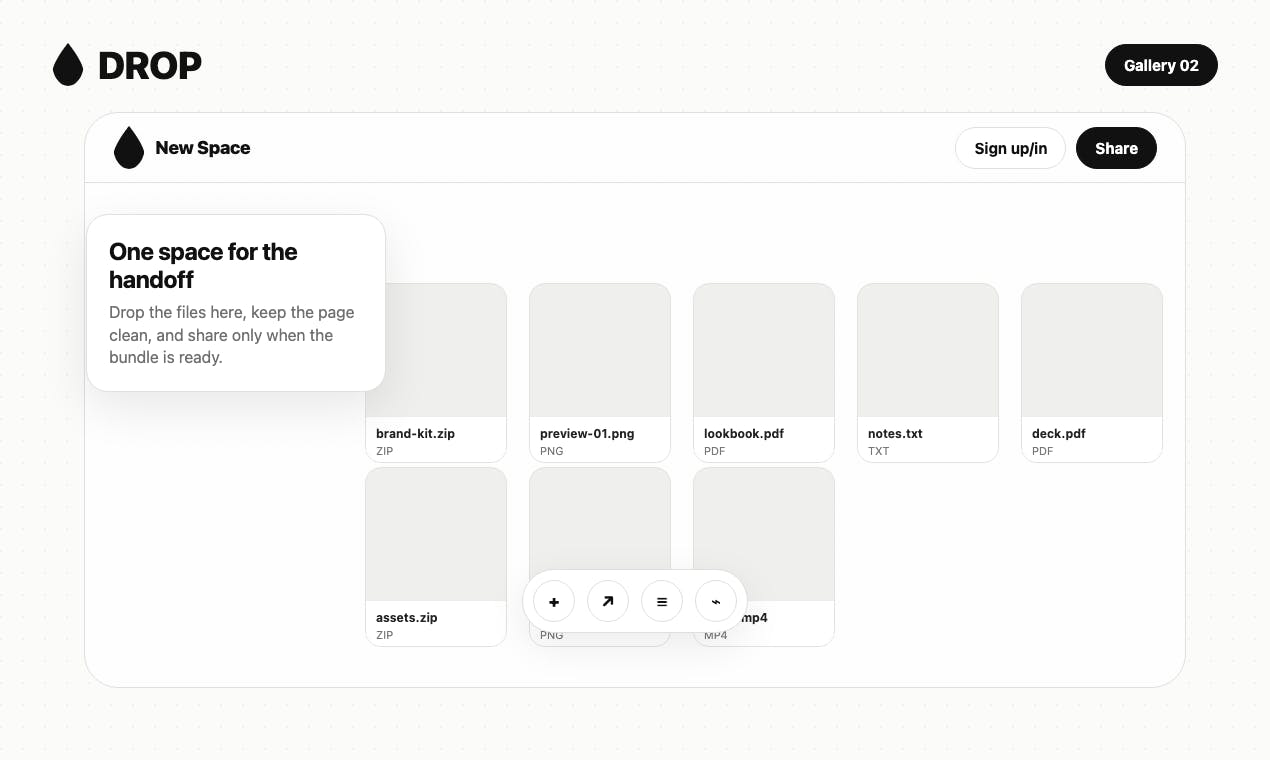
Task: Open the three-line menu icon in floating toolbar
Action: (x=662, y=602)
